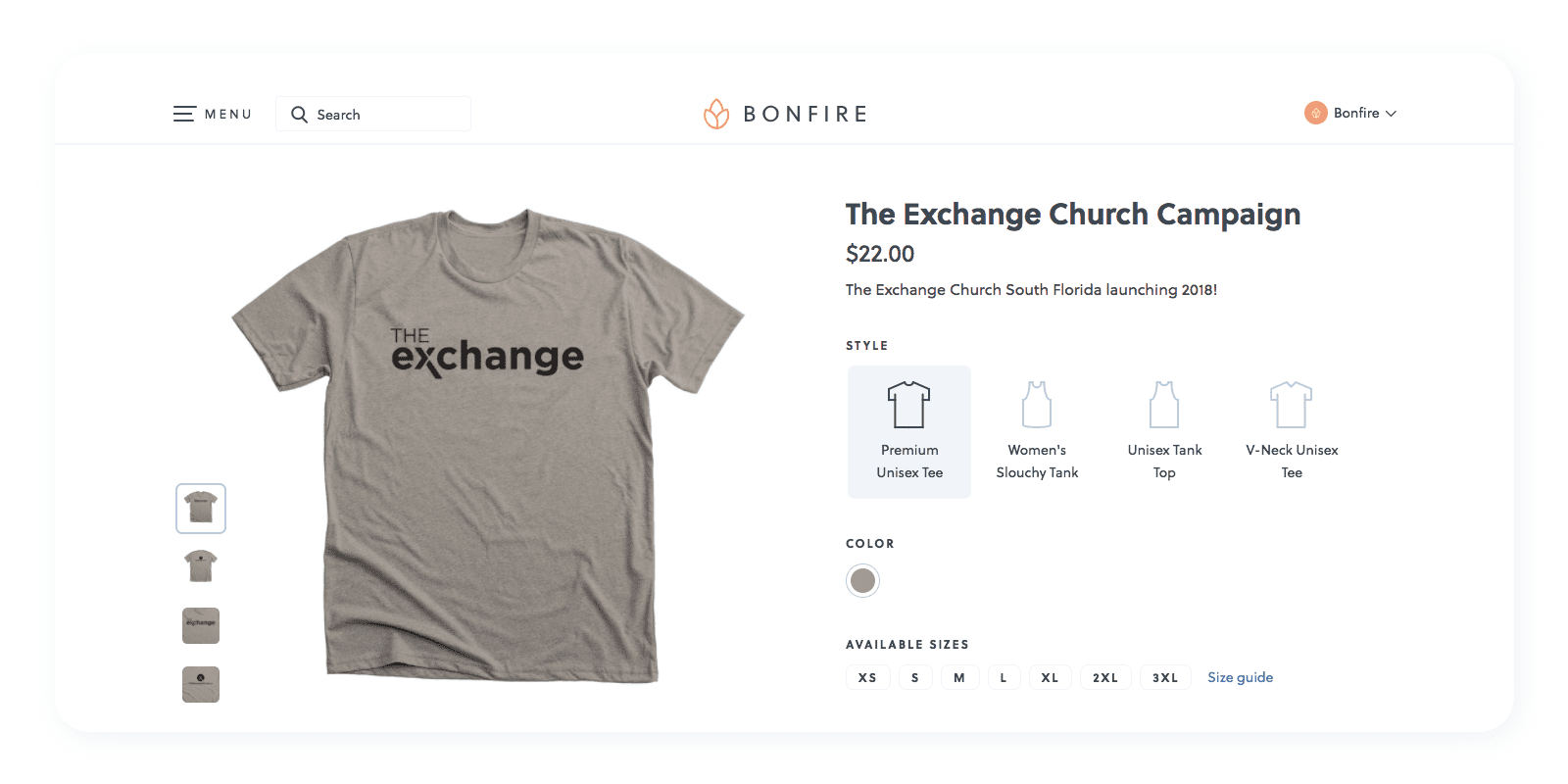Screen dimensions: 1568x784
Task: Click the hamburger menu icon
Action: (184, 114)
